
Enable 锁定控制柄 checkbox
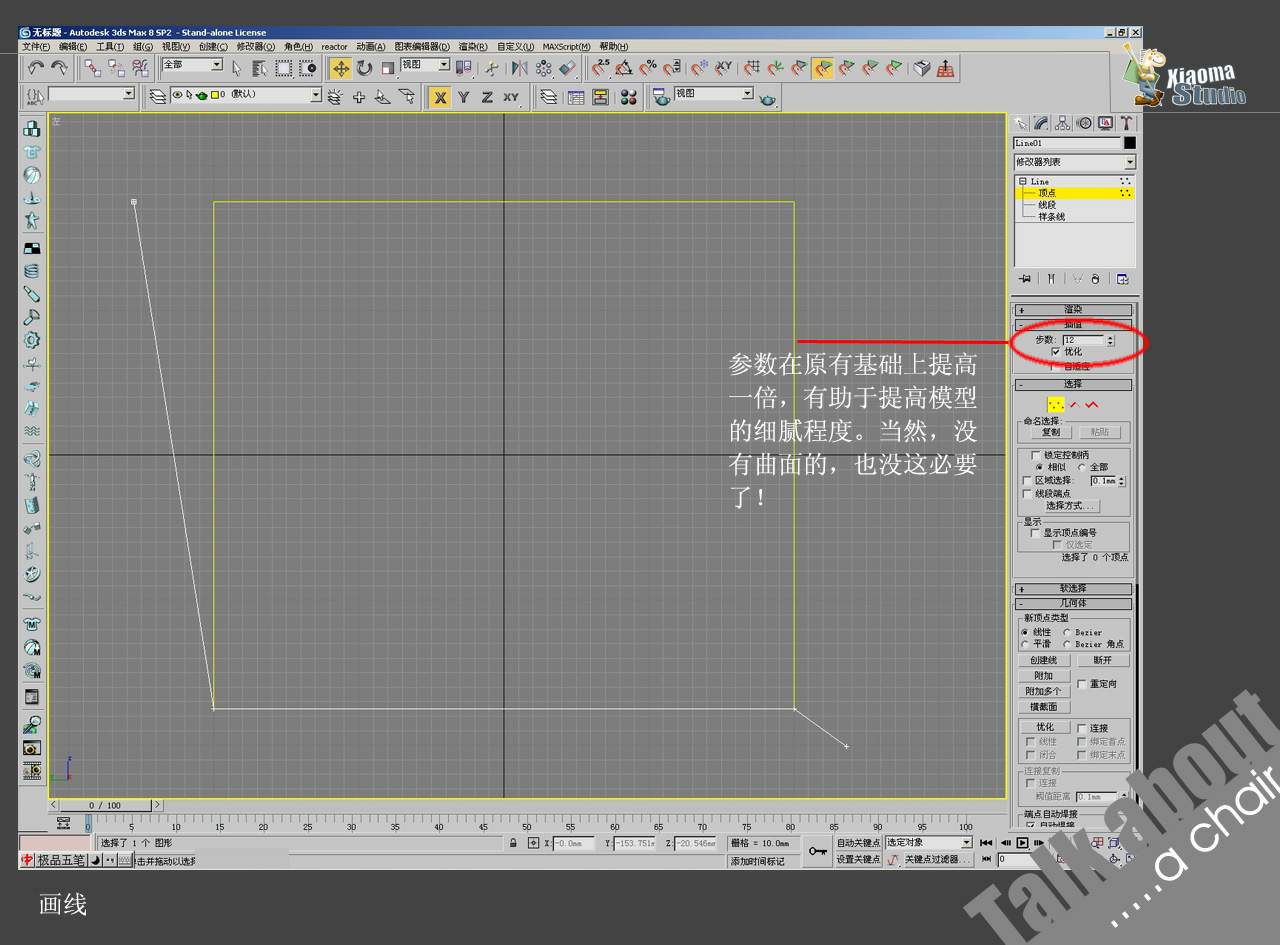[1036, 455]
